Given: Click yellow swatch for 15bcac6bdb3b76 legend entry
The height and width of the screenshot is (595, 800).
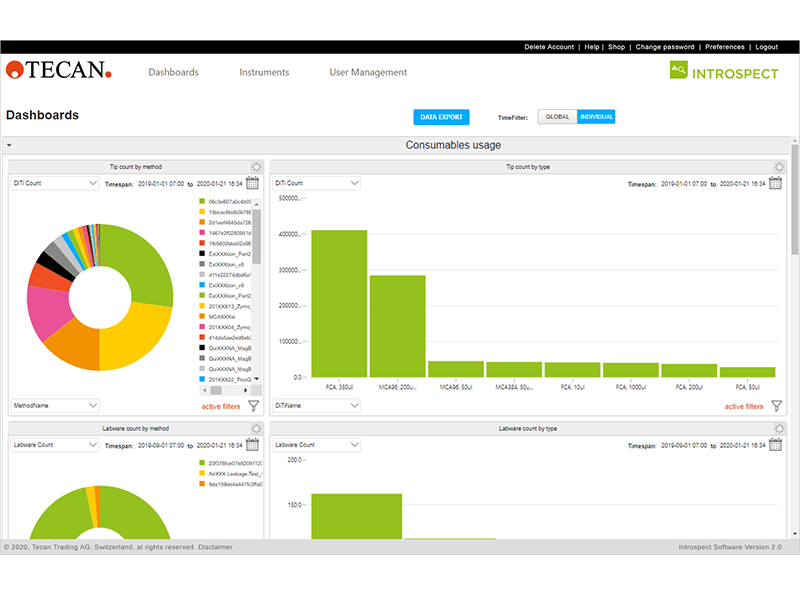Looking at the screenshot, I should click(x=202, y=212).
